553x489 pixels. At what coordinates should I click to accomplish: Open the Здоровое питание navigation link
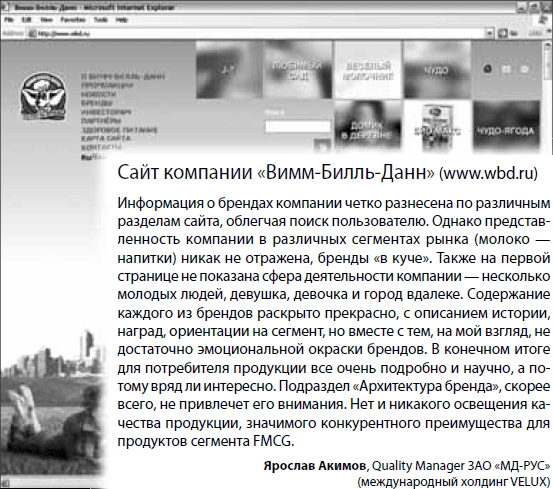pyautogui.click(x=119, y=130)
